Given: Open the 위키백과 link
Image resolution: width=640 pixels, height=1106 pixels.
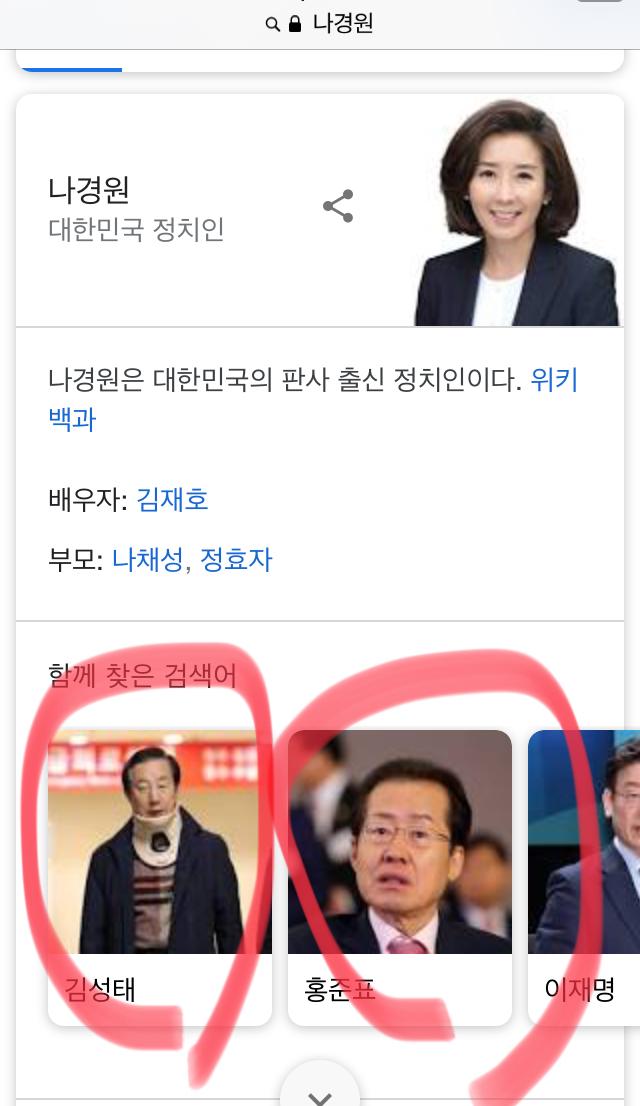Looking at the screenshot, I should coord(313,399).
